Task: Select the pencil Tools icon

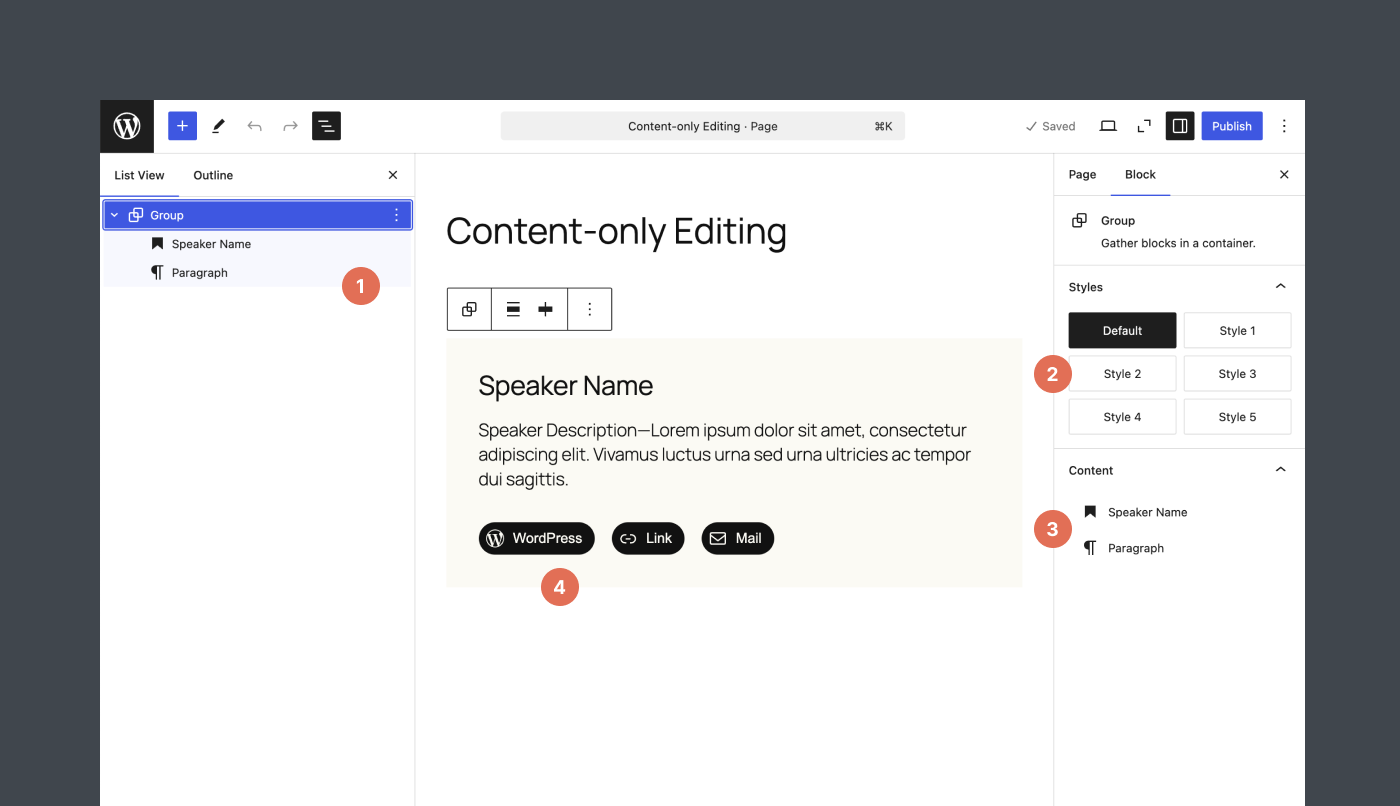Action: pos(219,126)
